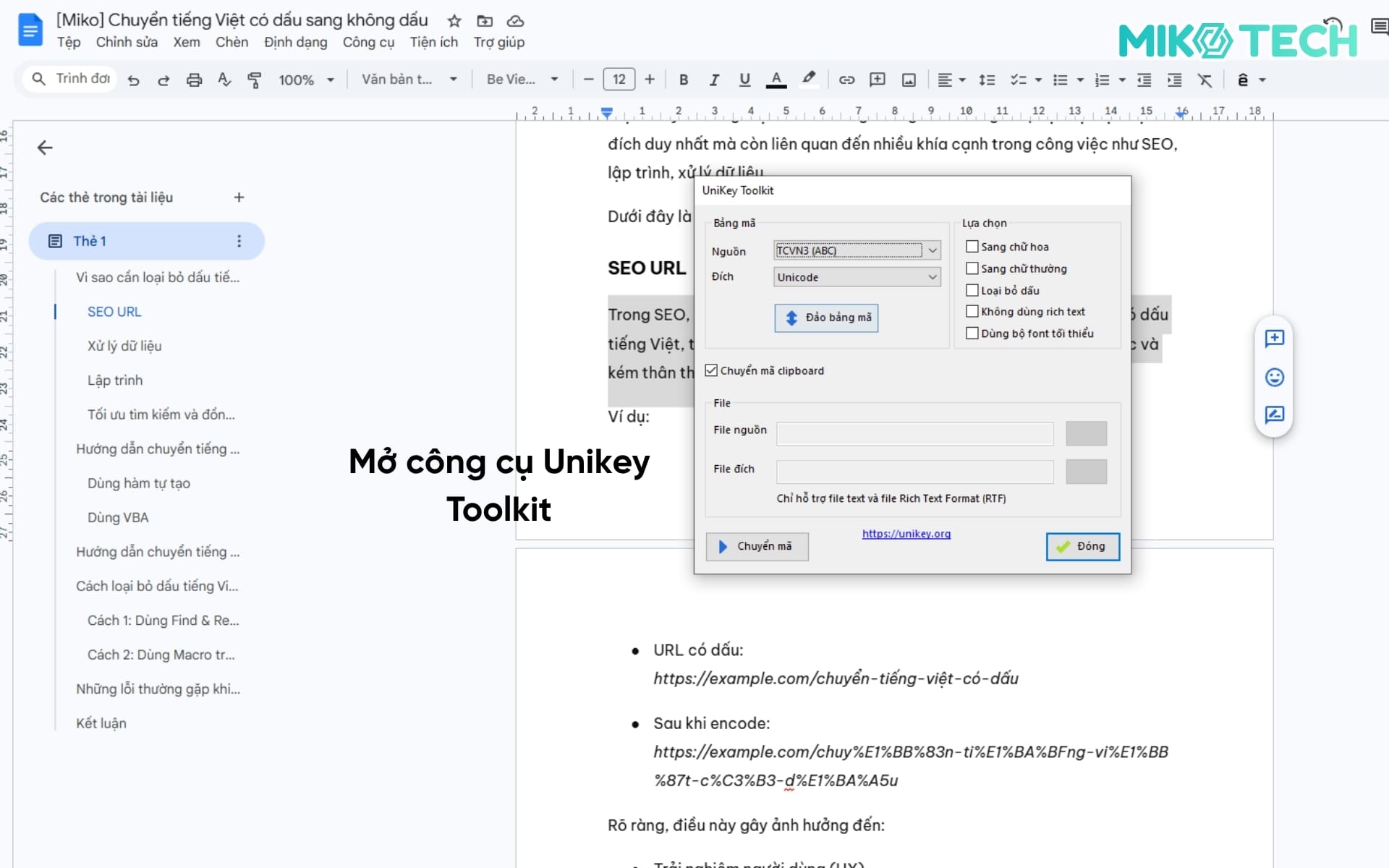Insert a link with chain icon

(x=846, y=80)
